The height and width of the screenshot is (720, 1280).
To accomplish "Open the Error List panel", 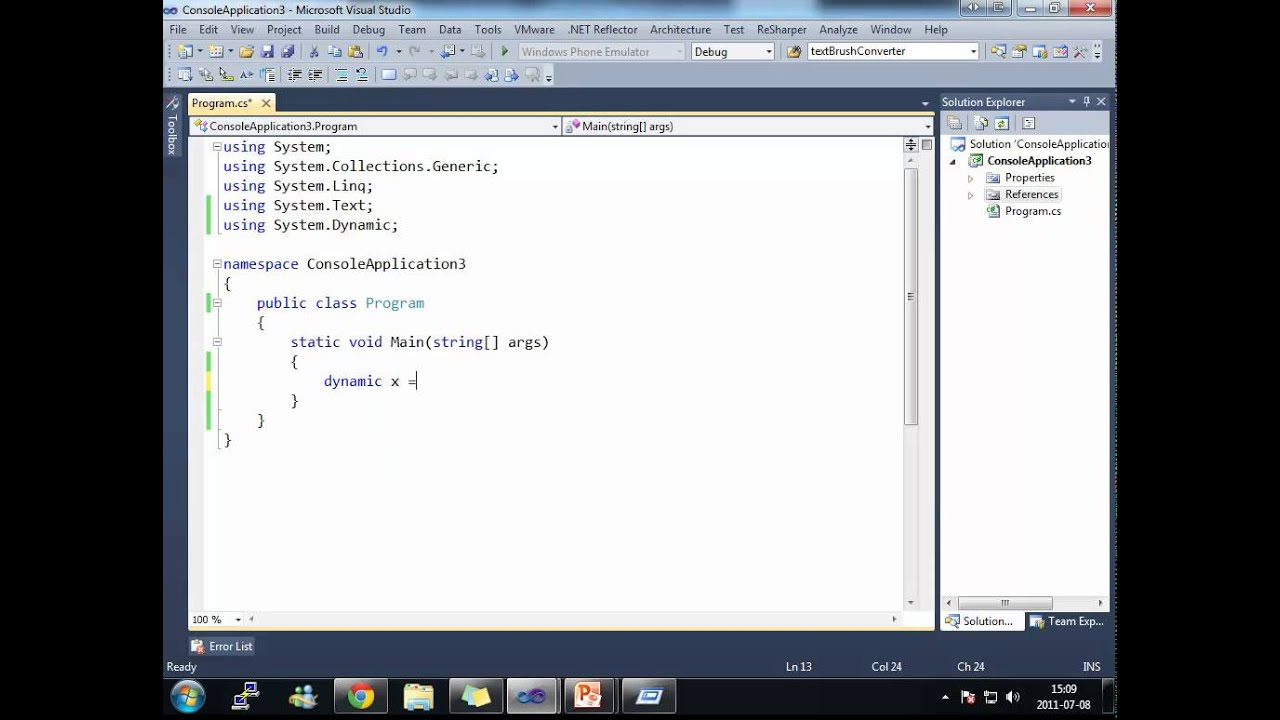I will [x=222, y=647].
